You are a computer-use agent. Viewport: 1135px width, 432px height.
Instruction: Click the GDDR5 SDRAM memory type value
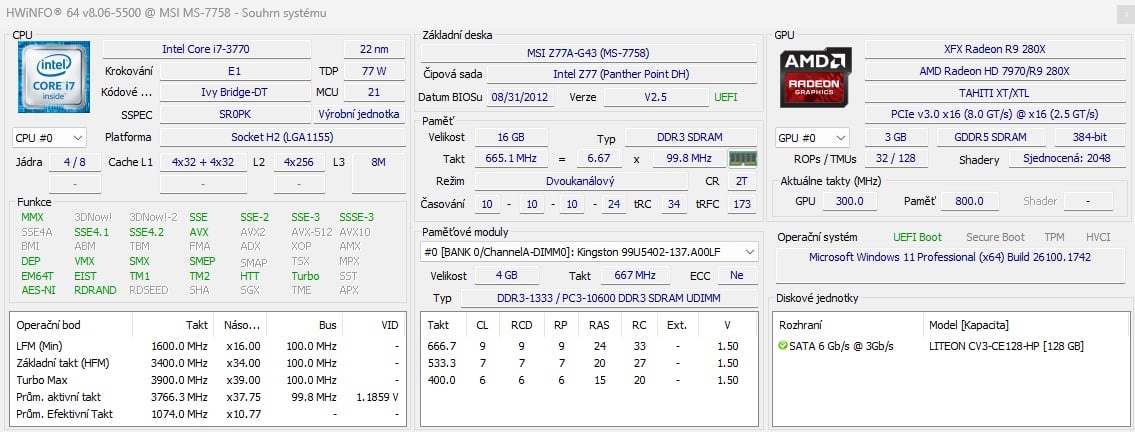click(x=991, y=137)
